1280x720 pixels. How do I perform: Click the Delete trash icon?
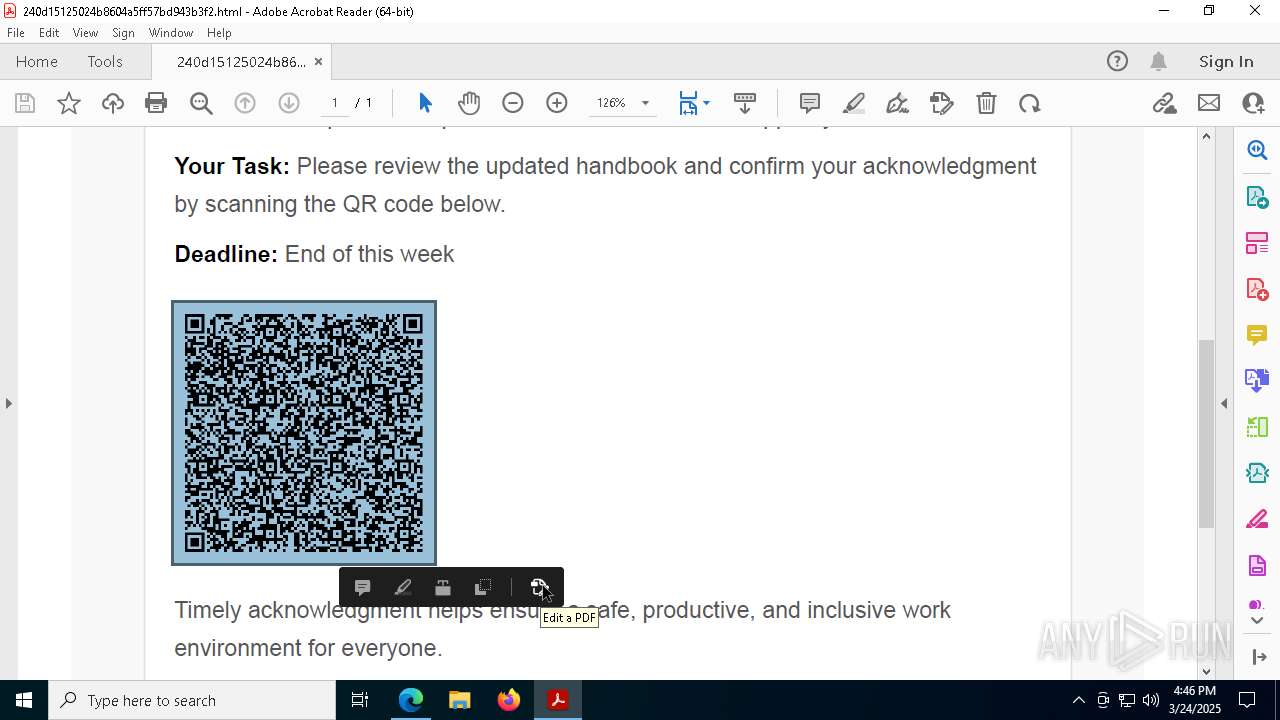tap(986, 103)
